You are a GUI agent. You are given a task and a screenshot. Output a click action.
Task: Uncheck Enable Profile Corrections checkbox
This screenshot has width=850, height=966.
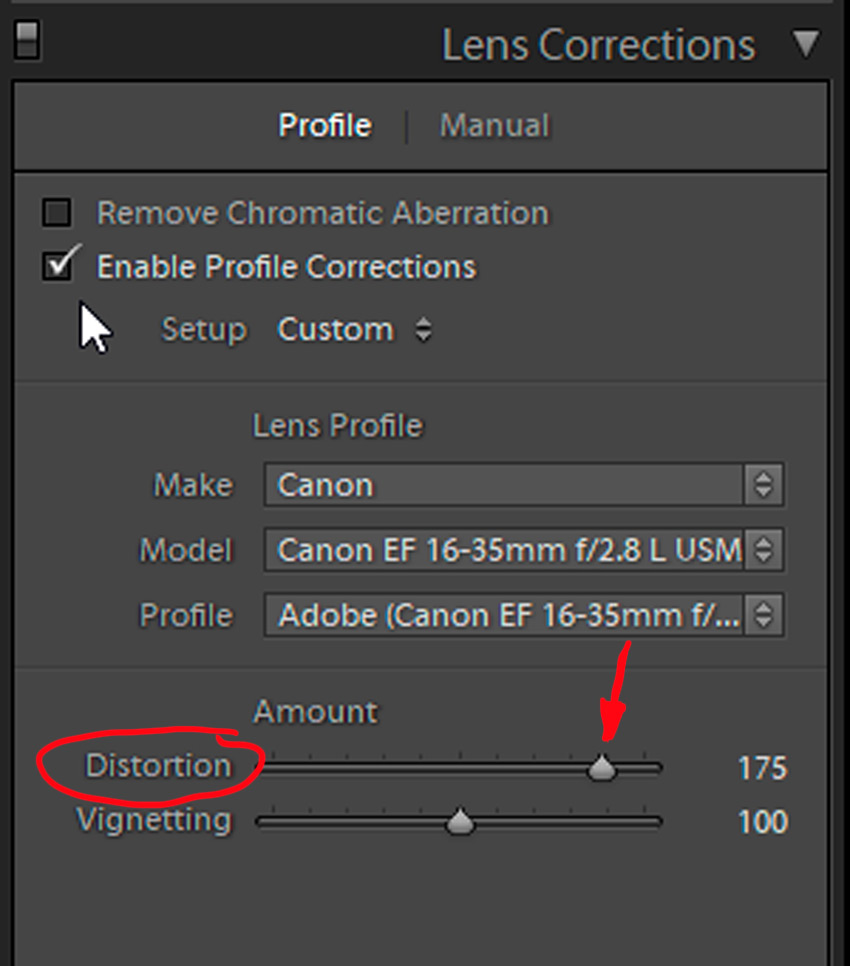pos(58,266)
